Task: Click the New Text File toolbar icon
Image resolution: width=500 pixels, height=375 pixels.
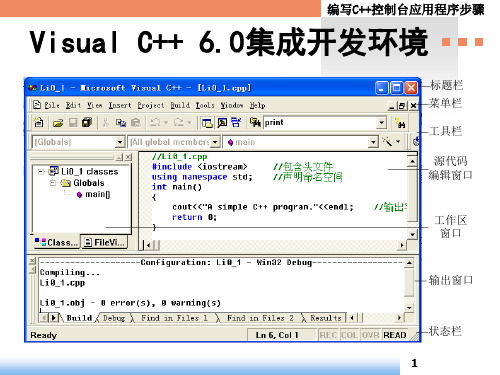Action: coord(39,122)
